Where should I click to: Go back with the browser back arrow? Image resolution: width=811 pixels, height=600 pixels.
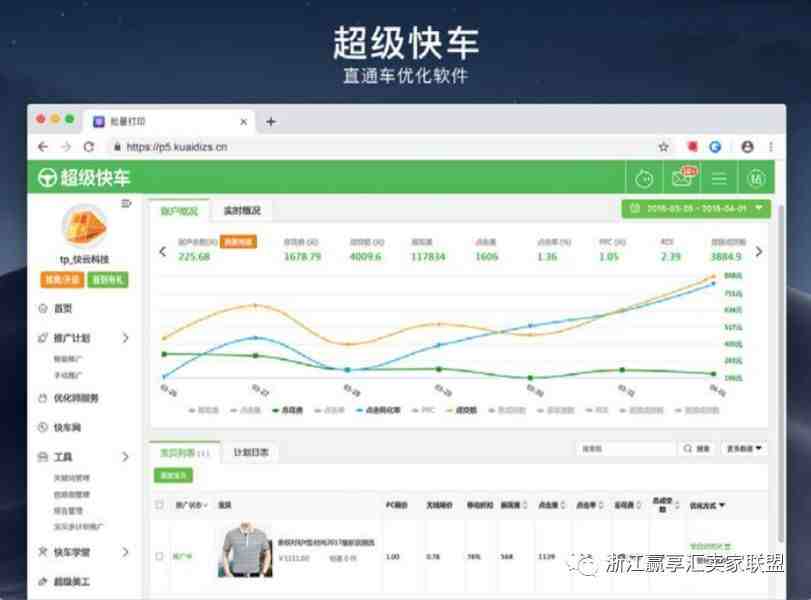43,147
